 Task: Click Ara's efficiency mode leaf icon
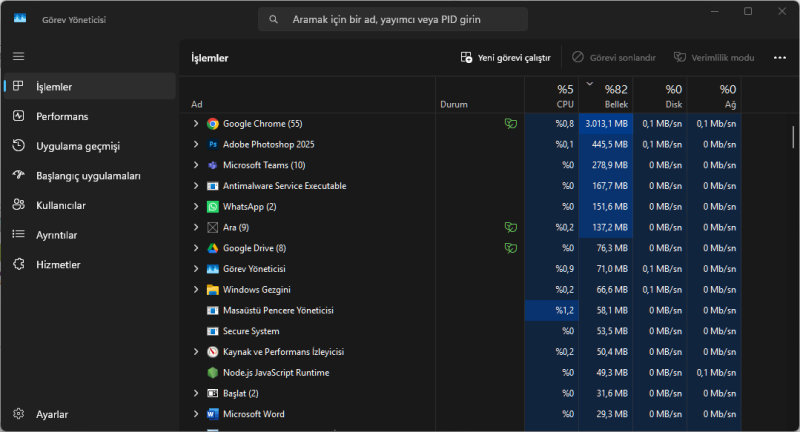point(511,227)
